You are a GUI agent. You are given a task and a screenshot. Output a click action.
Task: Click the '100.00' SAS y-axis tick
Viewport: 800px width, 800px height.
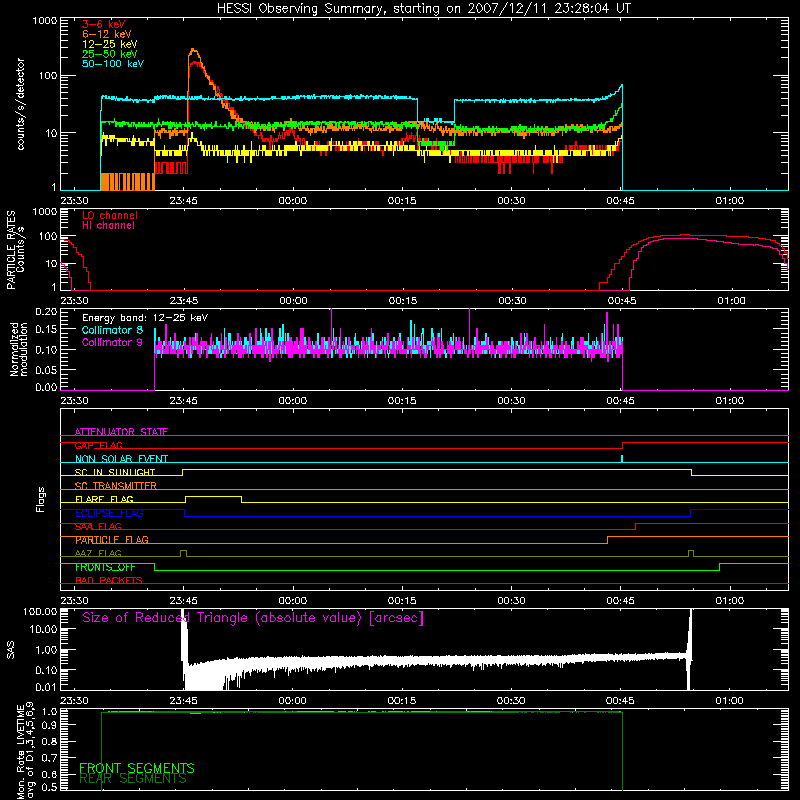pyautogui.click(x=40, y=612)
